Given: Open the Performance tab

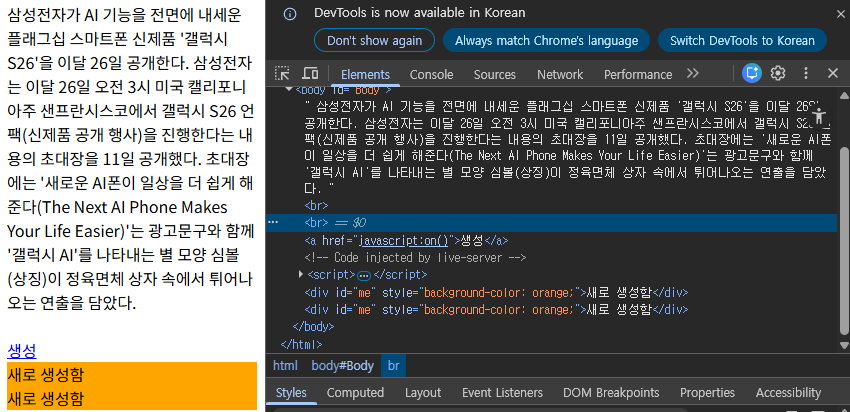Looking at the screenshot, I should tap(638, 74).
